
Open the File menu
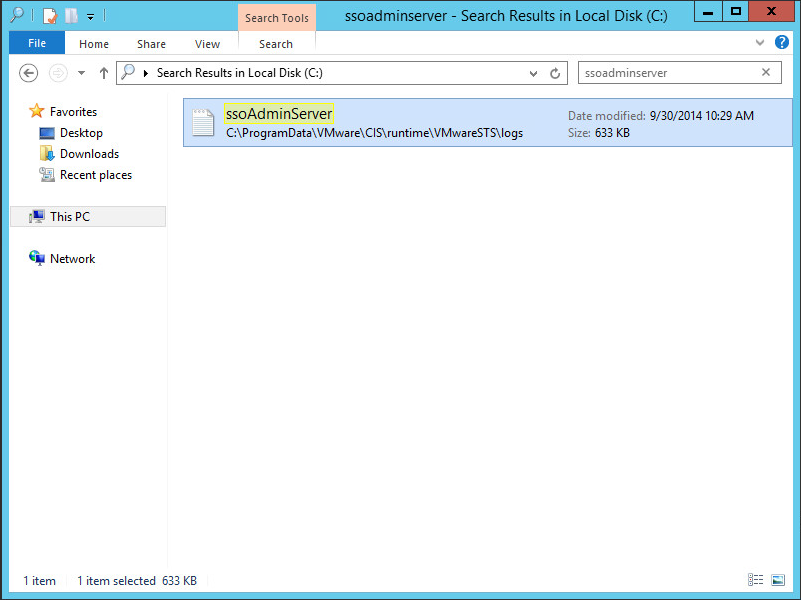tap(37, 43)
